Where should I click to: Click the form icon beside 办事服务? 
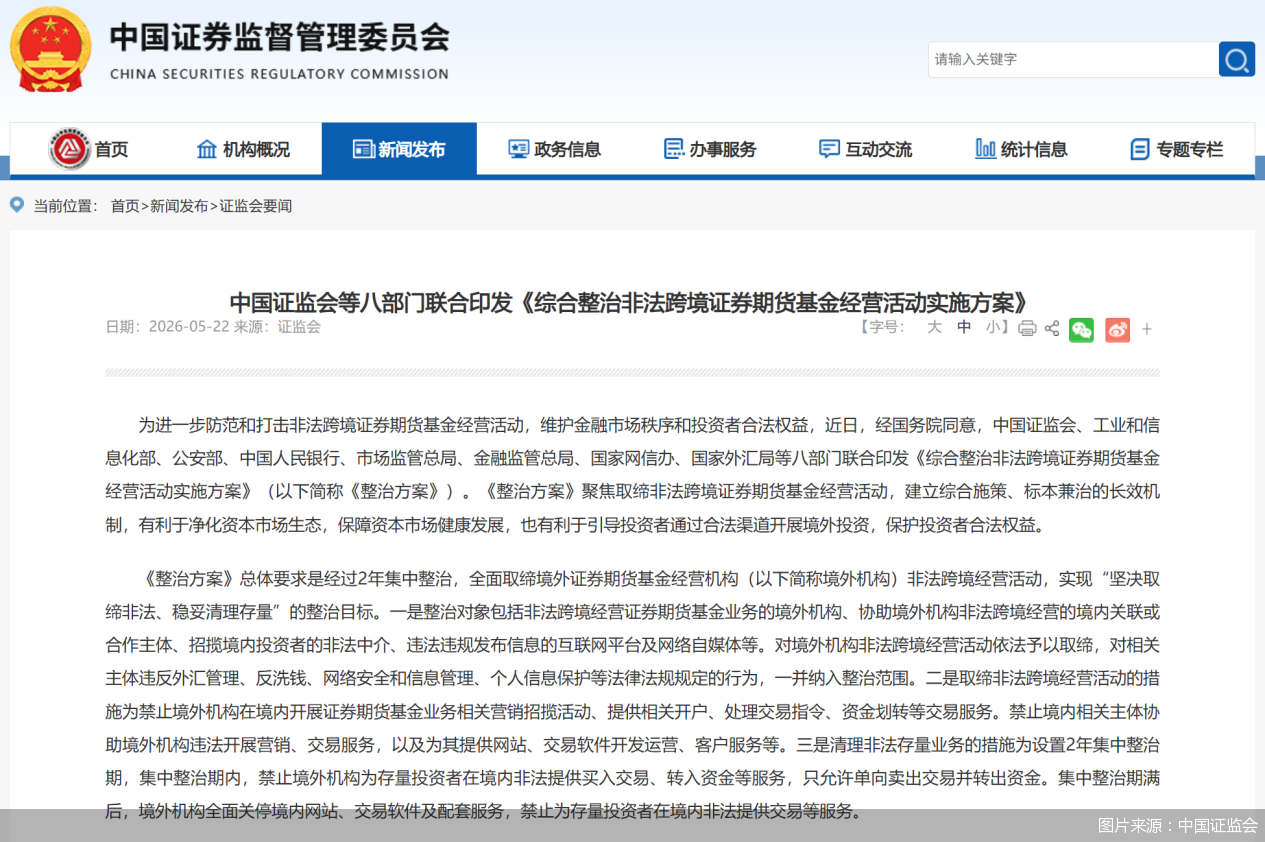point(674,149)
